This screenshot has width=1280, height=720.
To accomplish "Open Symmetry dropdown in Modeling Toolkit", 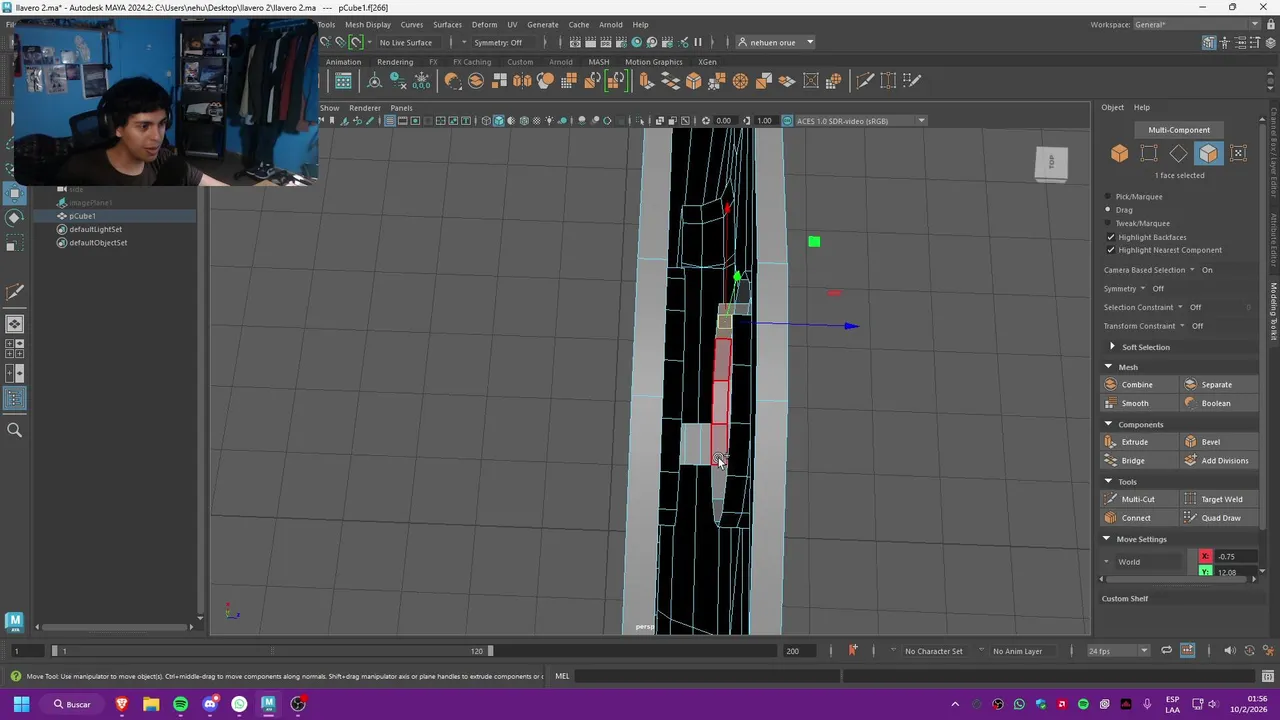I will point(1143,289).
